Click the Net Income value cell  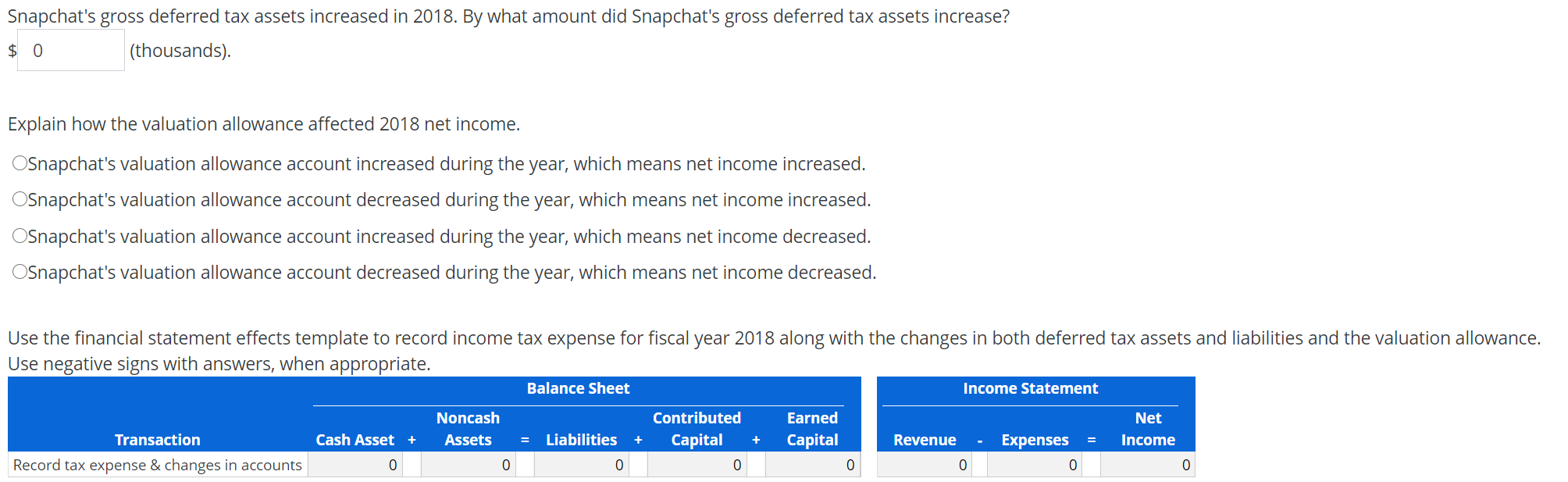coord(1147,464)
